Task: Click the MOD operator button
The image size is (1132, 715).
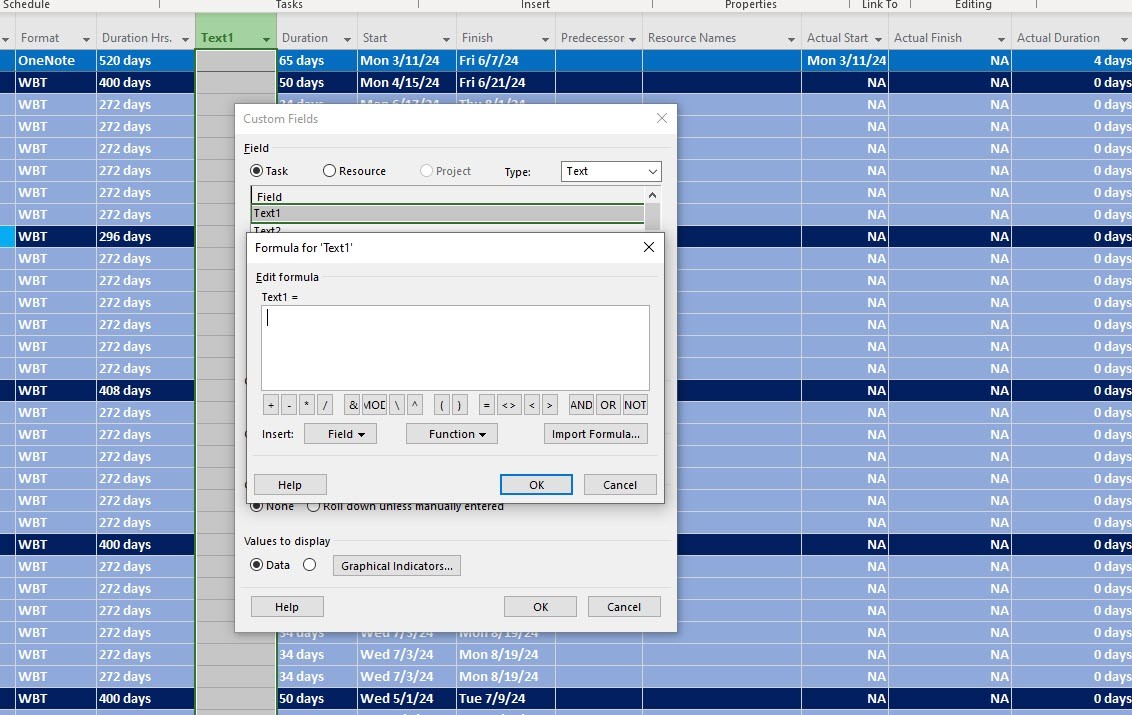Action: pos(375,404)
